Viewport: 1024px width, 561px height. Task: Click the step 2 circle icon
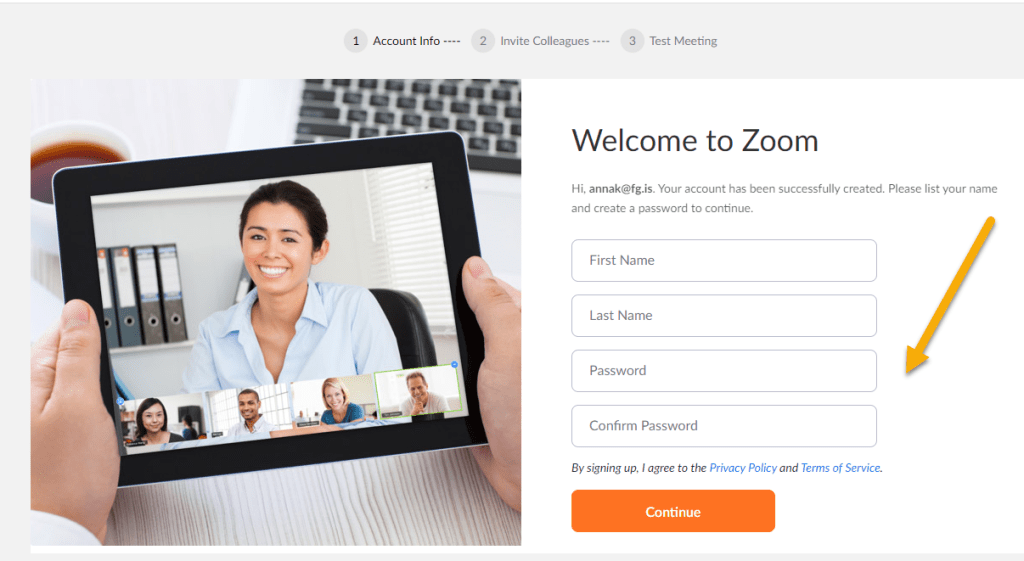pyautogui.click(x=483, y=41)
